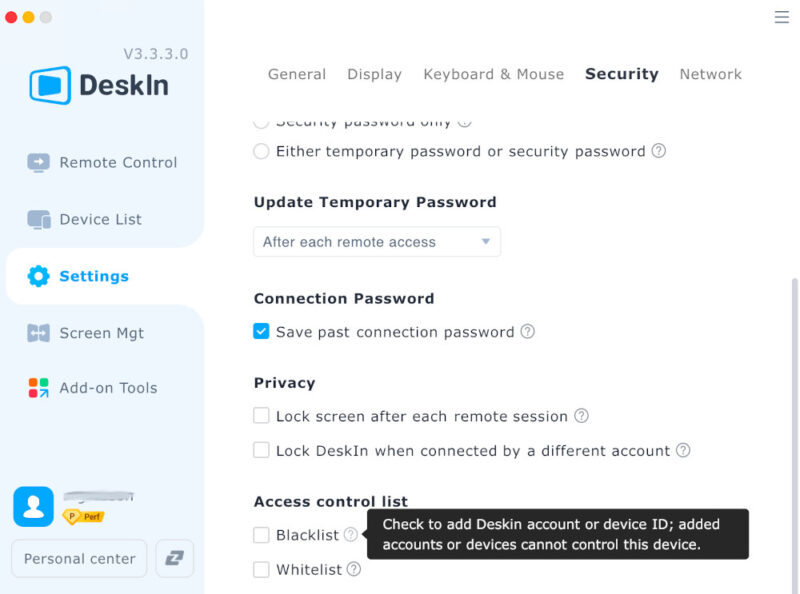This screenshot has height=594, width=800.
Task: Open the Update Temporary Password dropdown
Action: (x=377, y=241)
